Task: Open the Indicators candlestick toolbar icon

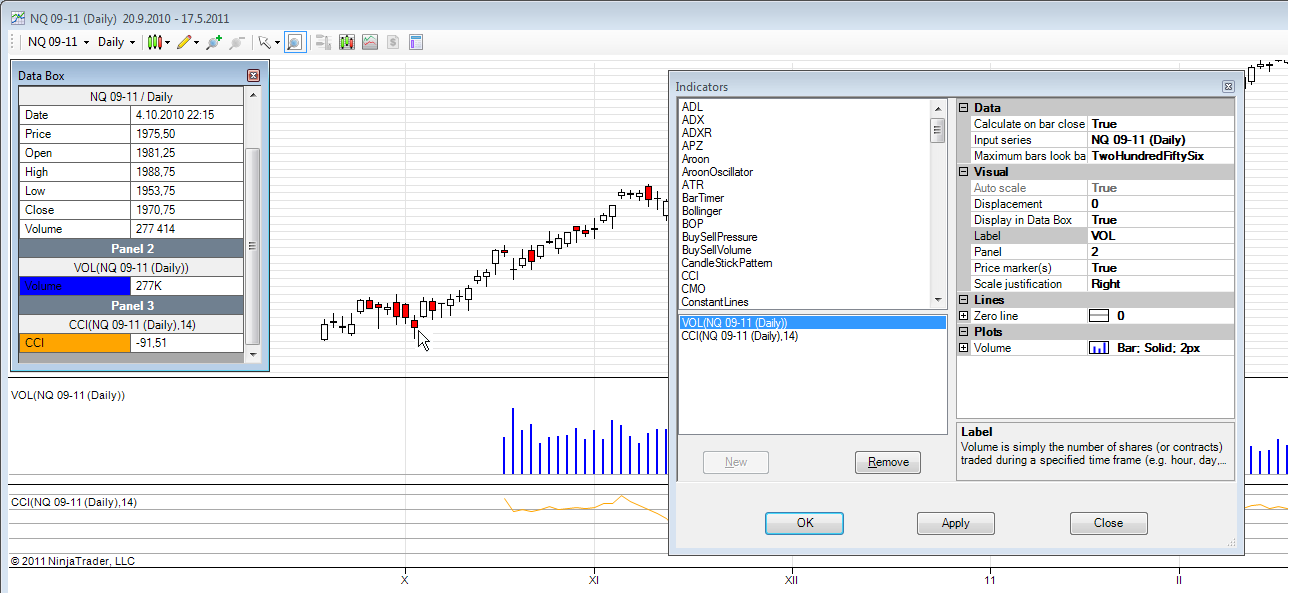Action: click(x=347, y=42)
